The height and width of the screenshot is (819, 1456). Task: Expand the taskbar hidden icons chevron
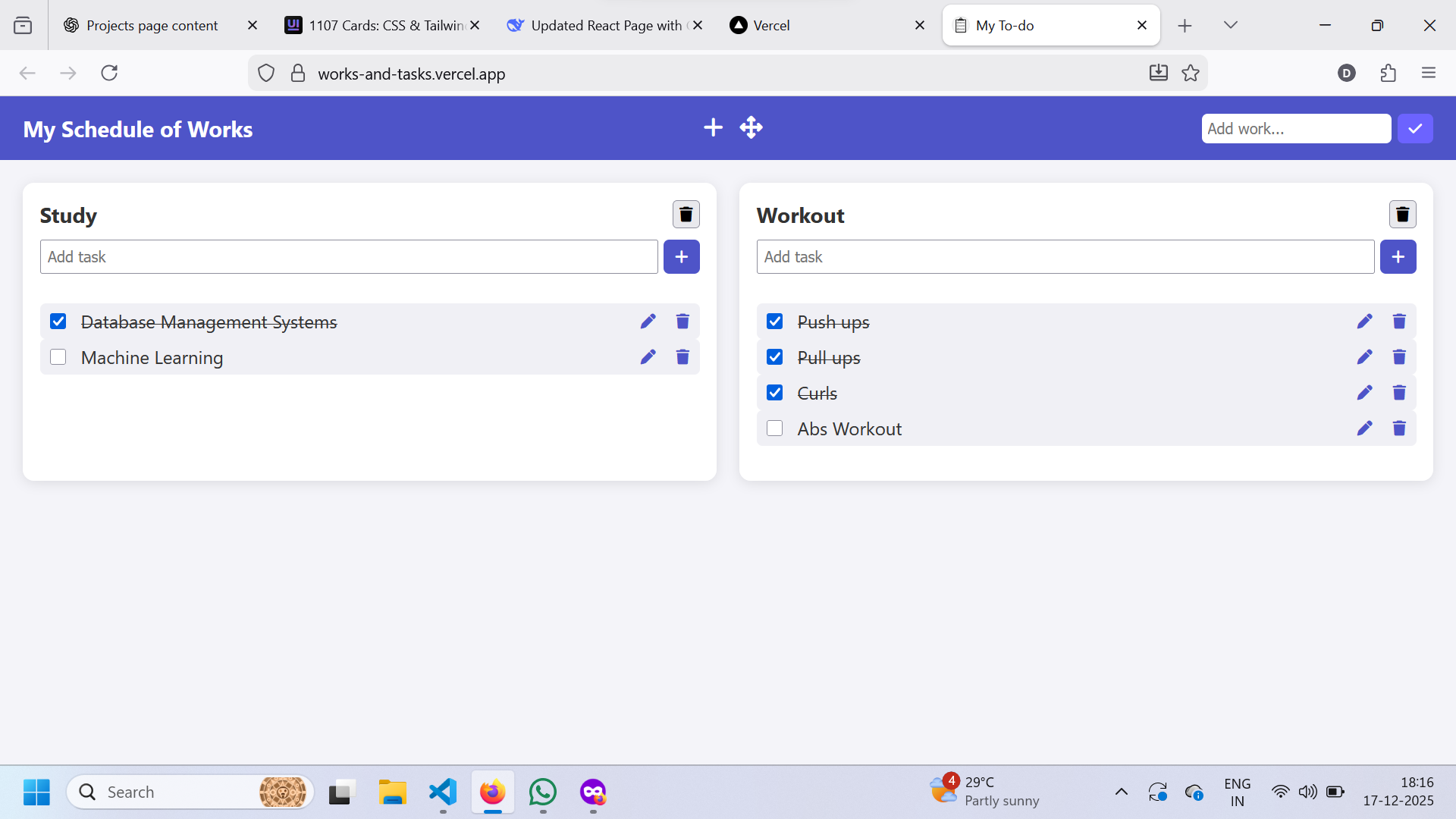click(x=1121, y=792)
